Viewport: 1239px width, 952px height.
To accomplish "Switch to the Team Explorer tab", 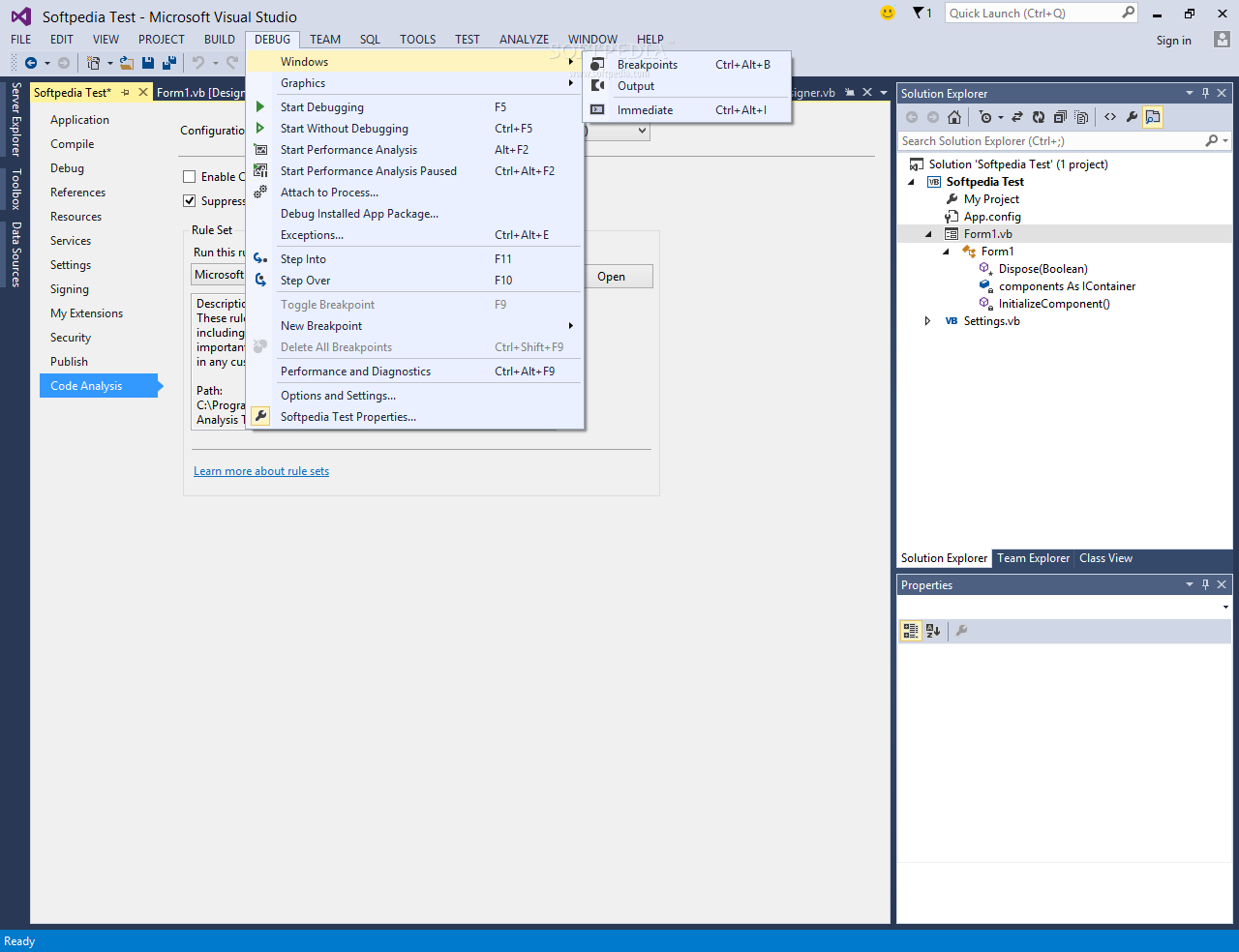I will (x=1033, y=558).
